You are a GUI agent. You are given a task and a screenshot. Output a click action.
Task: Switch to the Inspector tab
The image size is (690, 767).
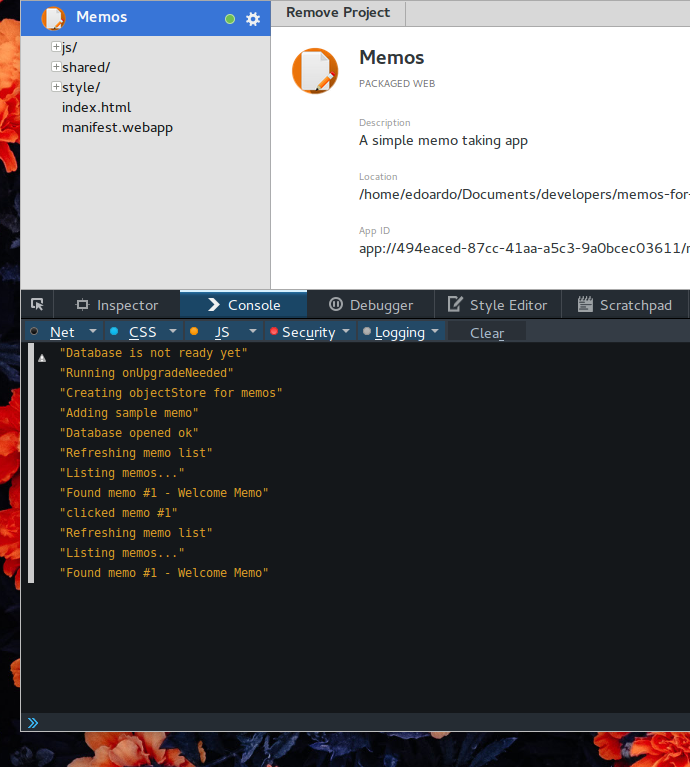[117, 305]
